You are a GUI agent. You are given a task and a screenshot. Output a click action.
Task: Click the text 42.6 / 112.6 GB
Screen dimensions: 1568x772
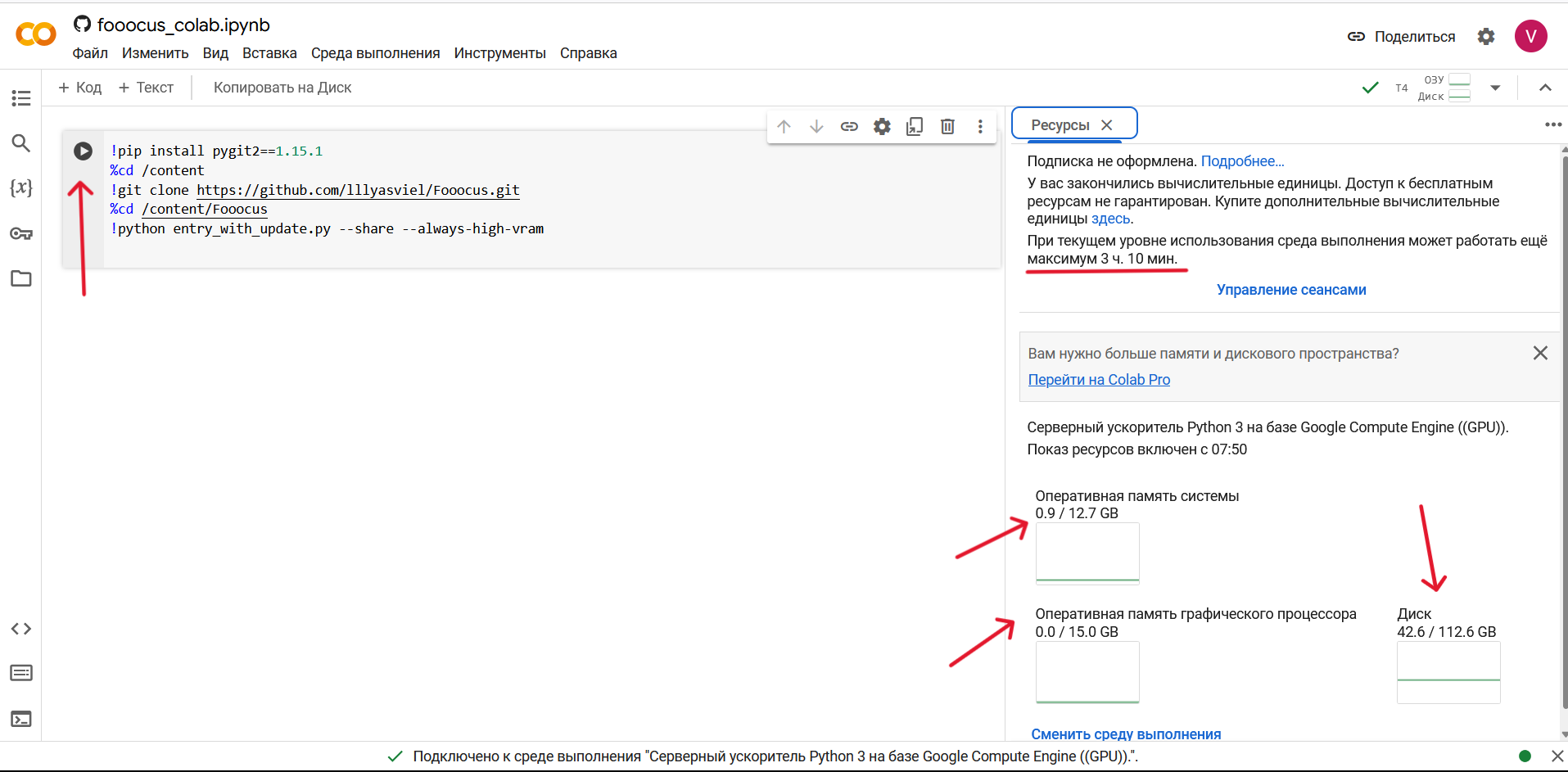(1447, 632)
